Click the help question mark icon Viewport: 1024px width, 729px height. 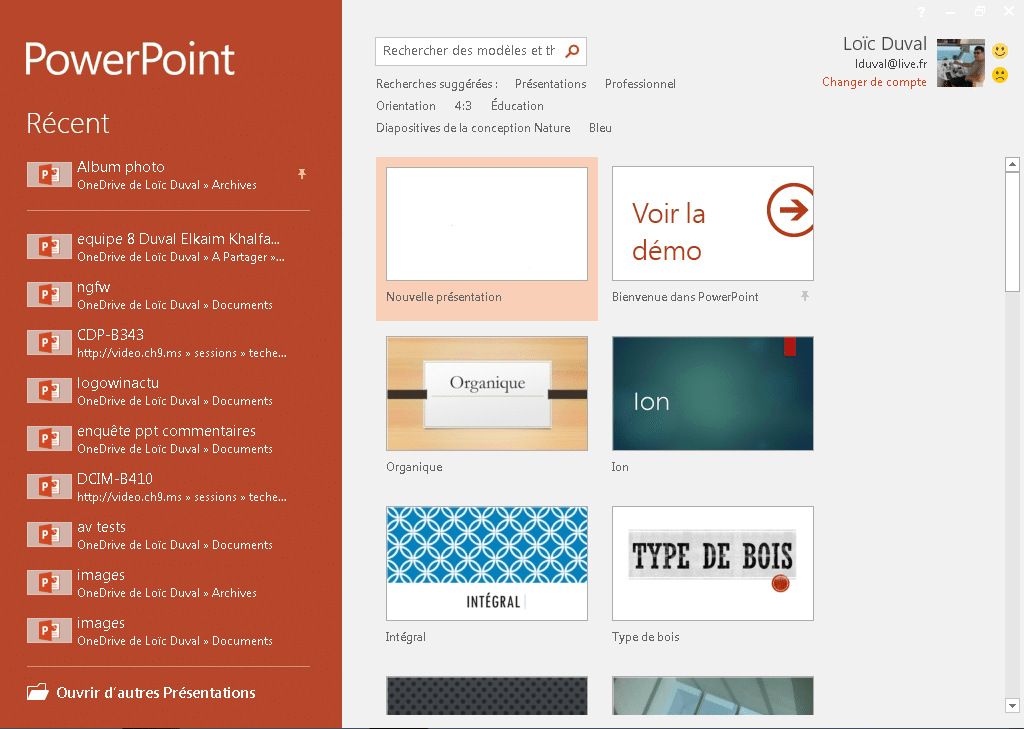pyautogui.click(x=921, y=12)
